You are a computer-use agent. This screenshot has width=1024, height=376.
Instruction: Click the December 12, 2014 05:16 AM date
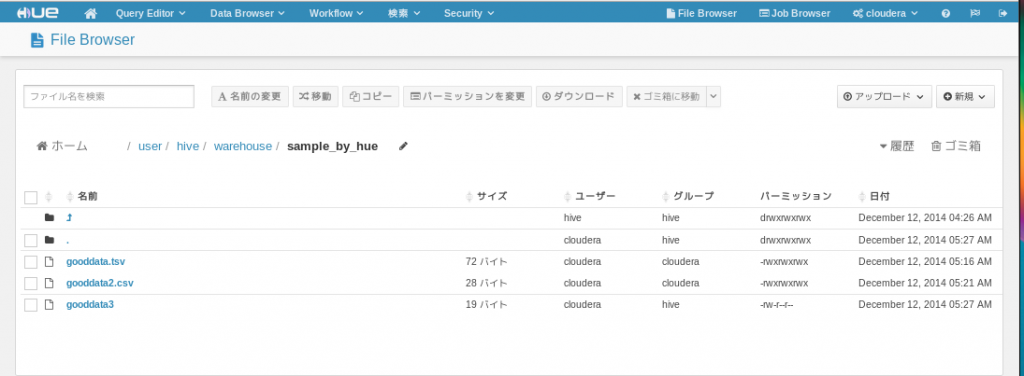925,262
